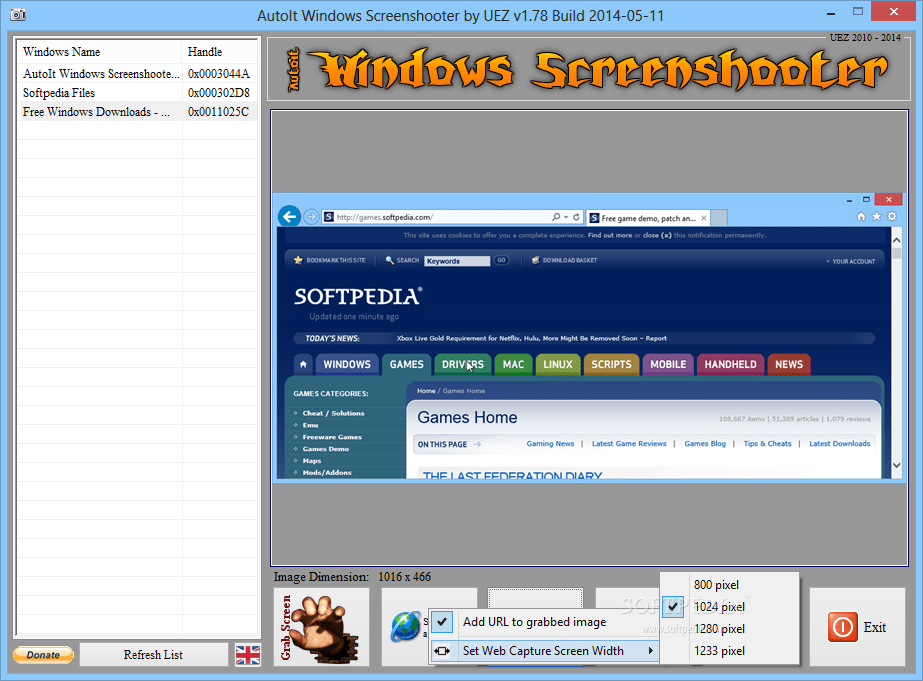Click the web capture globe icon
The width and height of the screenshot is (923, 681).
tap(406, 626)
